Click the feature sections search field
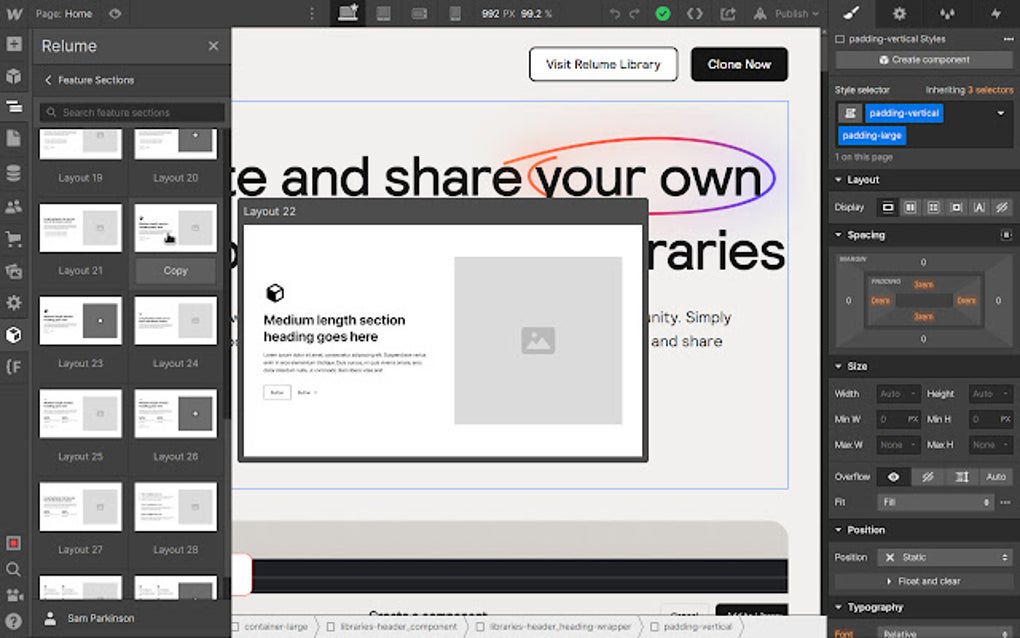Image resolution: width=1020 pixels, height=638 pixels. tap(130, 112)
